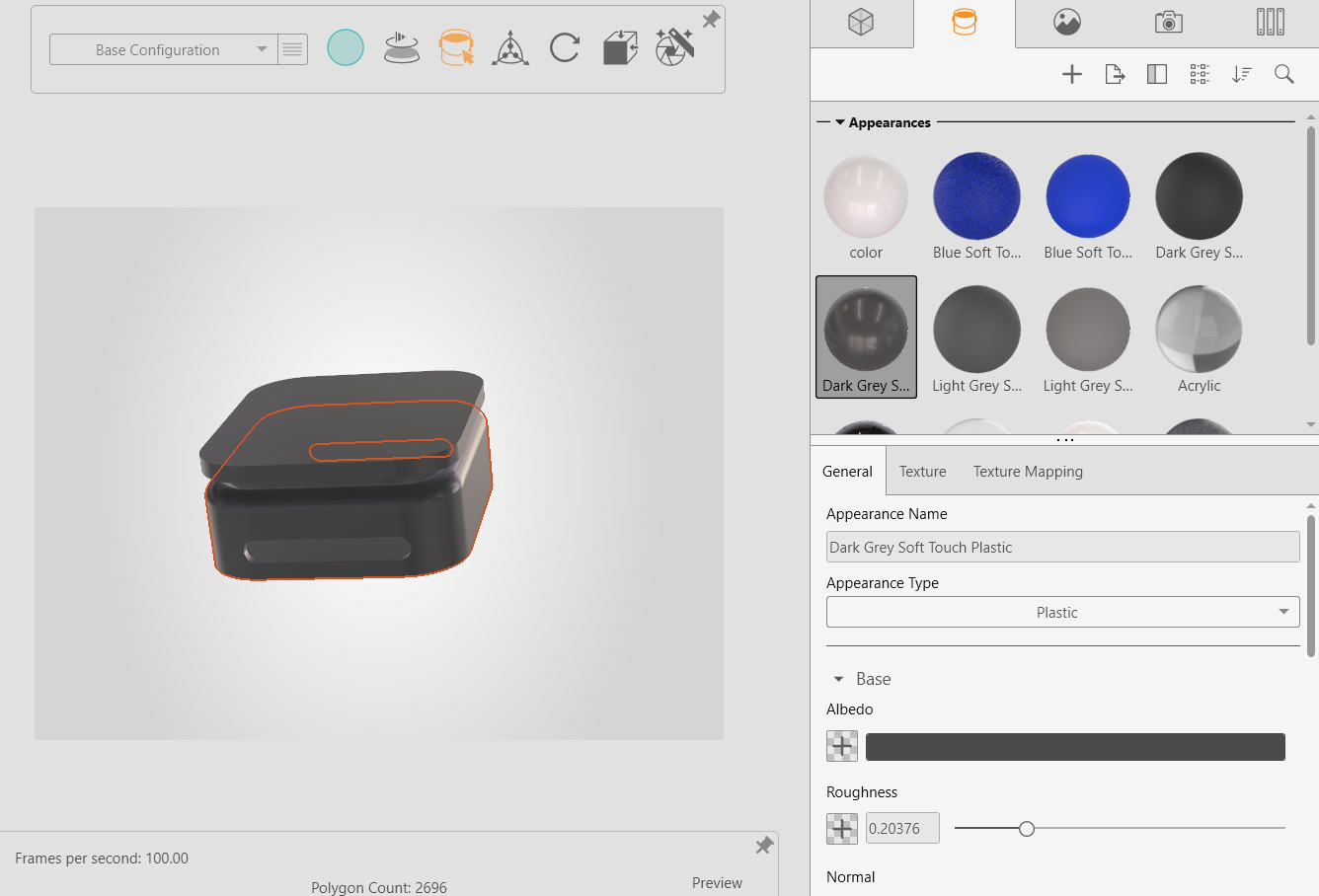Viewport: 1319px width, 896px height.
Task: Click the rotate reset toolbar icon
Action: pos(564,47)
